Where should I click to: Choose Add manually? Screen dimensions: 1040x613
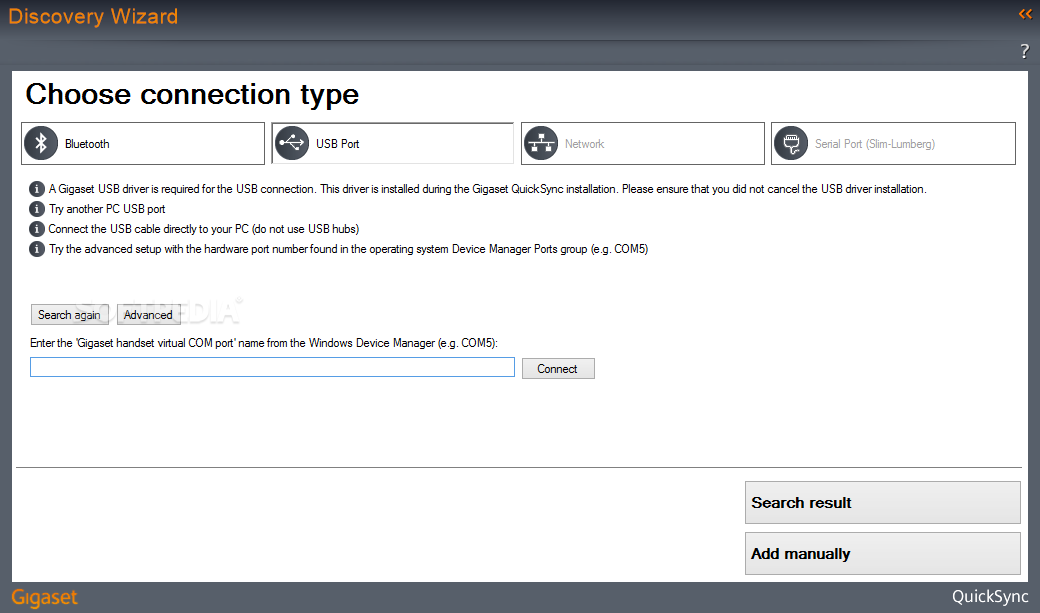click(x=883, y=554)
